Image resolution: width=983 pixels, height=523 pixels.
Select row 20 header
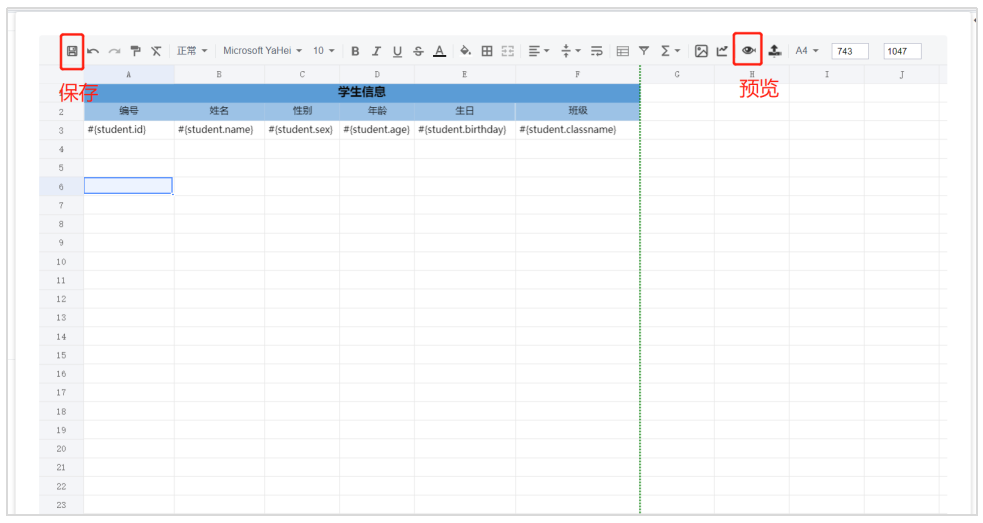61,448
